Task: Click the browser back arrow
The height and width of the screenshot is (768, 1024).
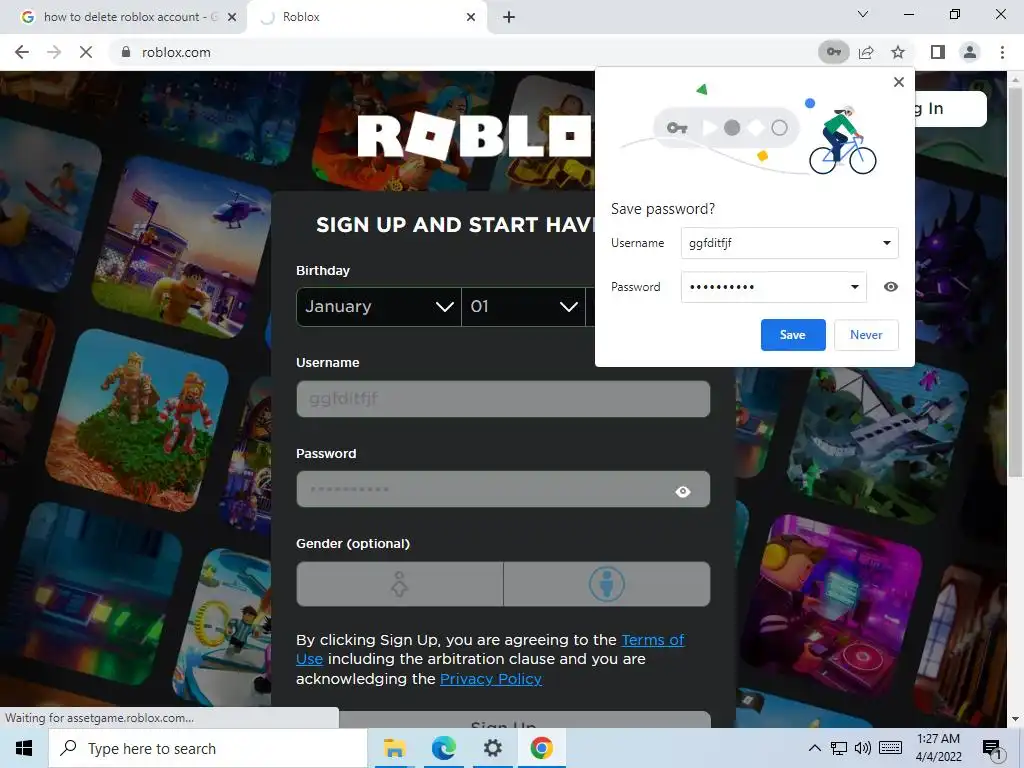Action: click(22, 52)
